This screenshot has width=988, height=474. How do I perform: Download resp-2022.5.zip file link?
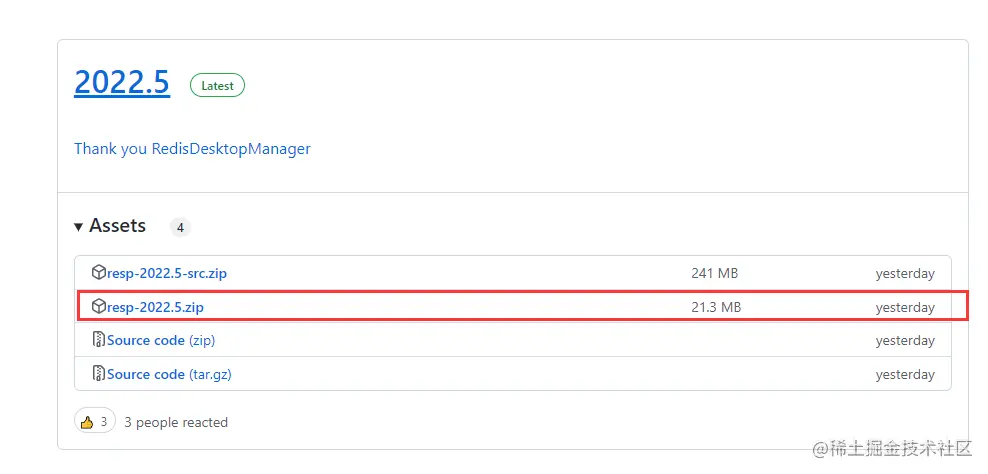coord(156,308)
